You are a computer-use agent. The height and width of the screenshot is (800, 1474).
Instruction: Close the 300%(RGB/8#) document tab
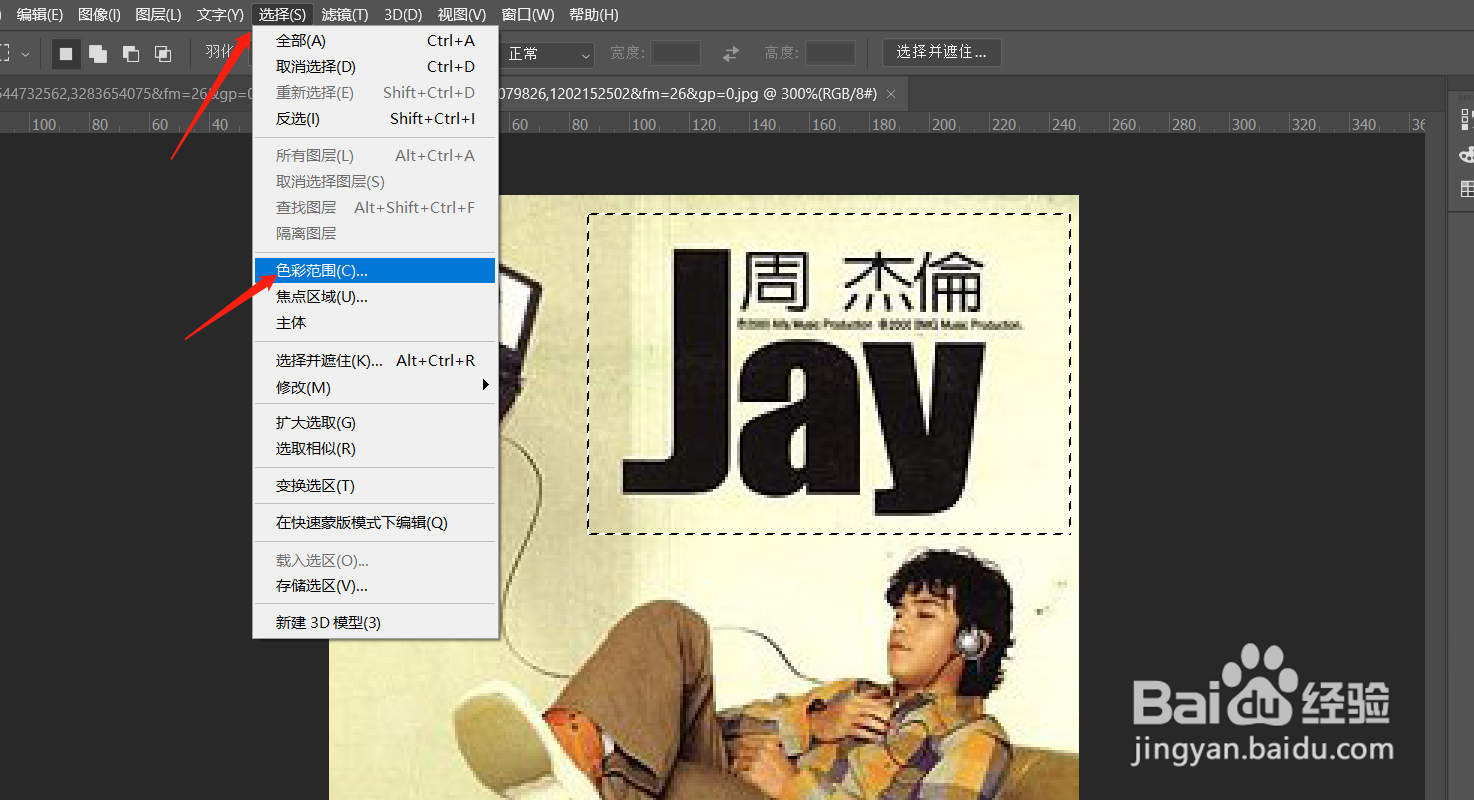click(x=891, y=94)
